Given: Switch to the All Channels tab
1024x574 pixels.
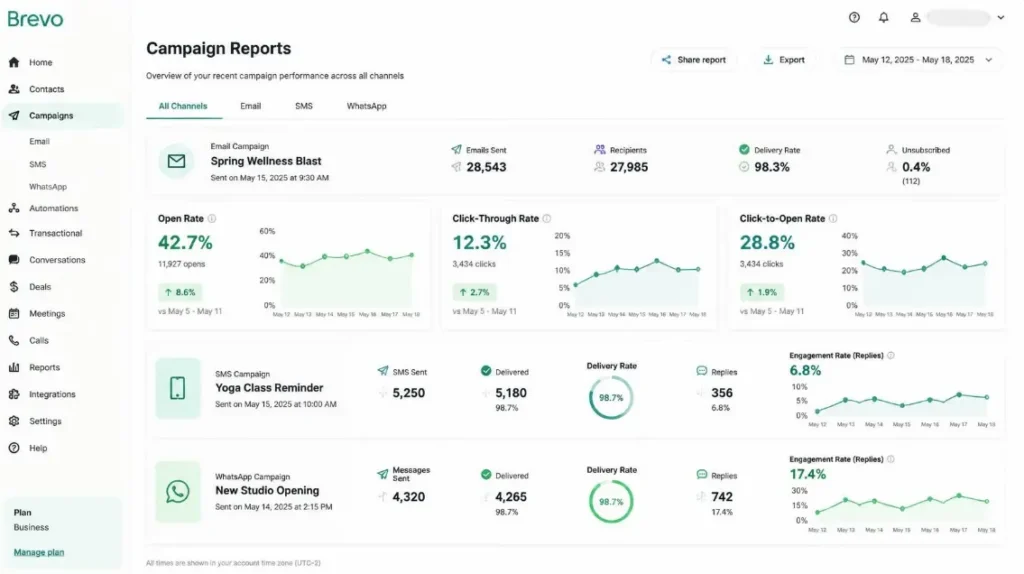Looking at the screenshot, I should click(183, 106).
